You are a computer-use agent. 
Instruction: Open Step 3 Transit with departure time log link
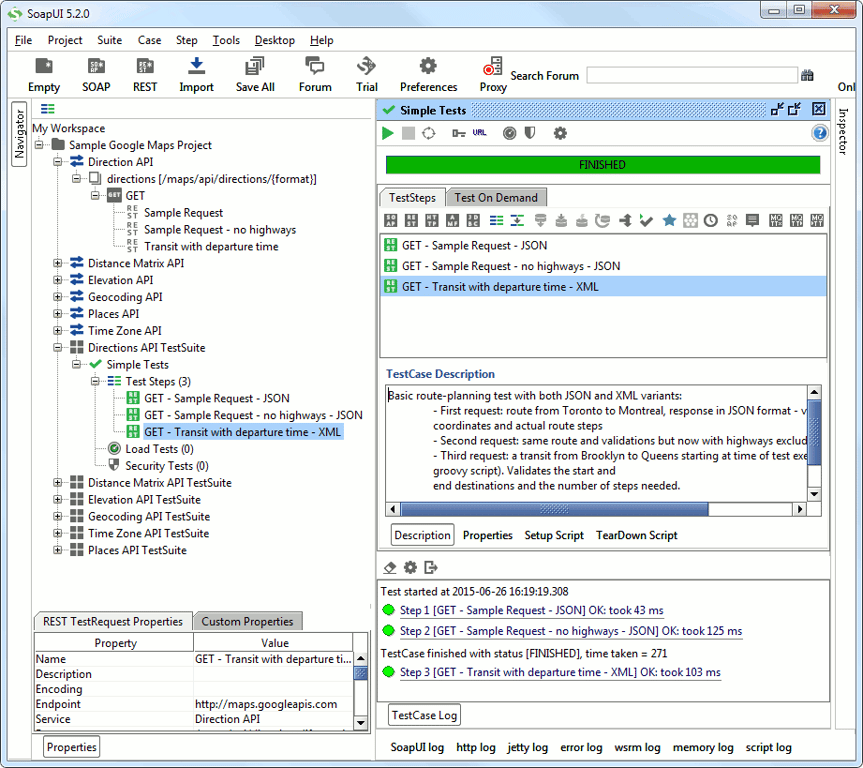pyautogui.click(x=560, y=672)
